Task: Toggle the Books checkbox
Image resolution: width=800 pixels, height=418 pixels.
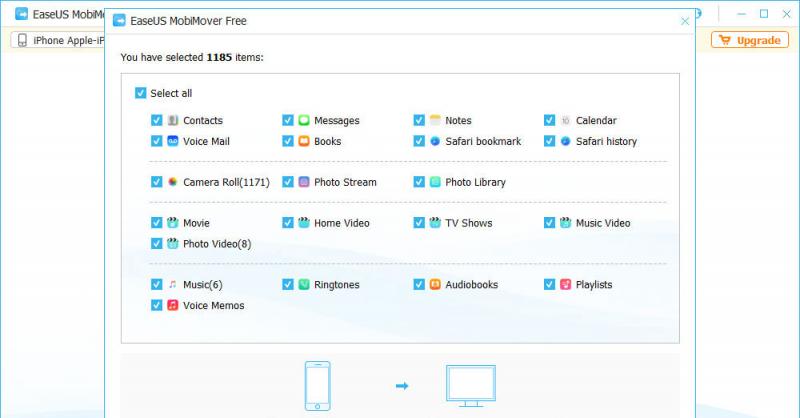Action: click(x=288, y=141)
